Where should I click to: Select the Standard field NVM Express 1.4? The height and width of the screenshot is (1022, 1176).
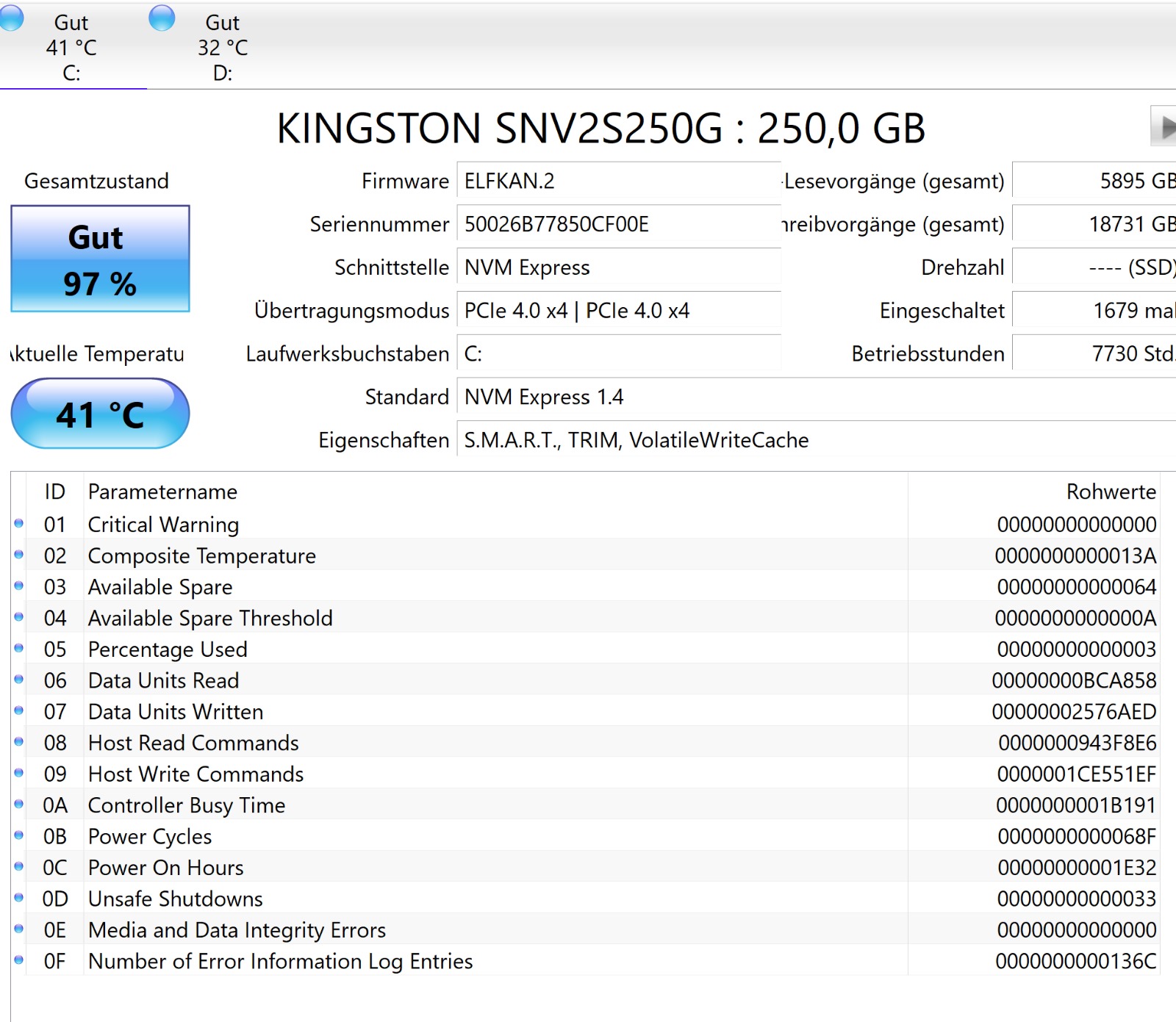[816, 397]
